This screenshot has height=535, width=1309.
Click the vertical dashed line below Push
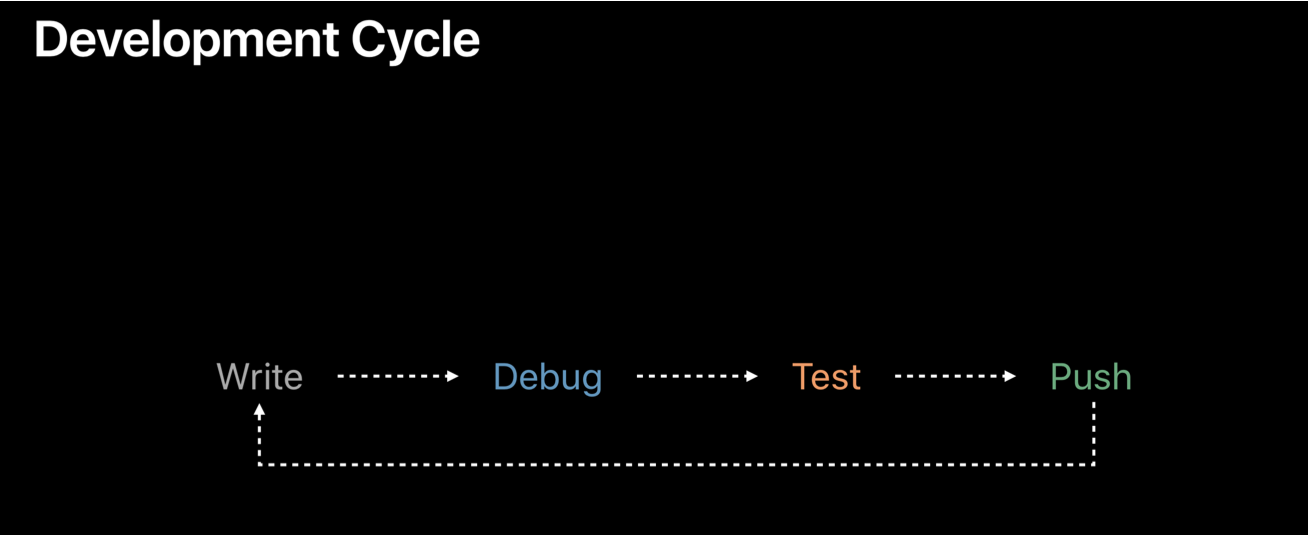click(x=1094, y=432)
